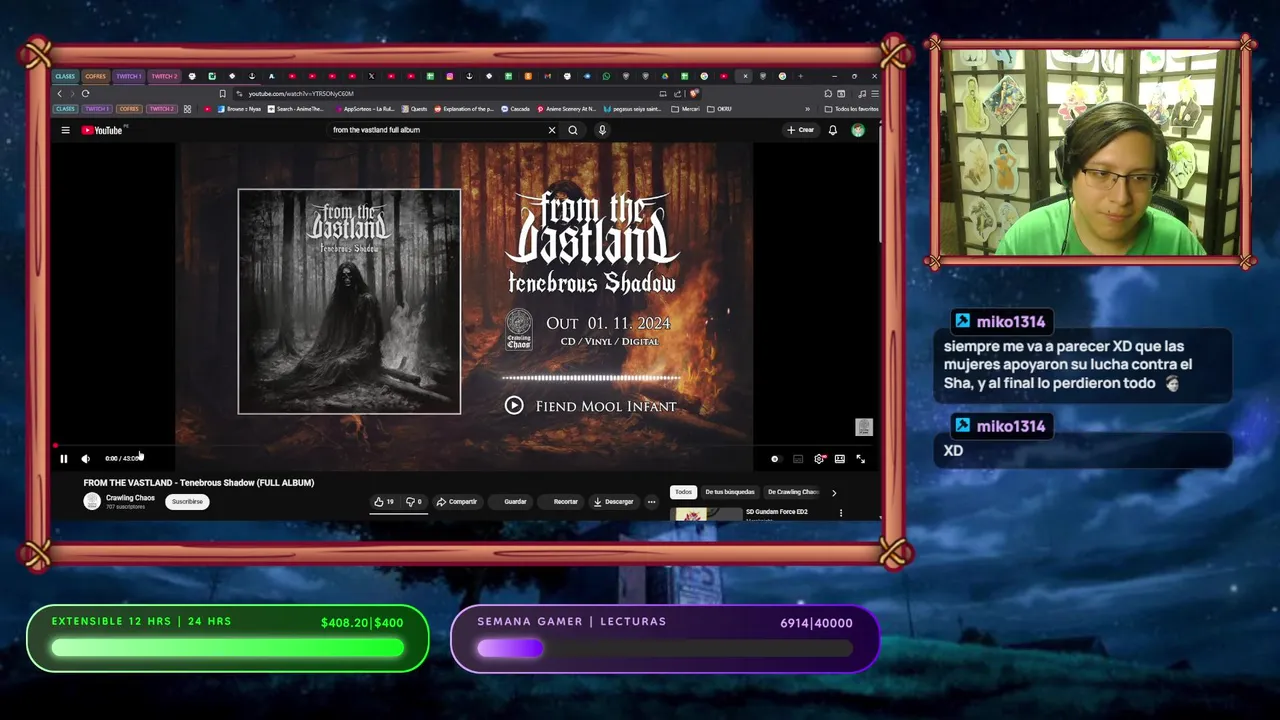Show hidden bookmarks with the overflow chevron

click(807, 109)
